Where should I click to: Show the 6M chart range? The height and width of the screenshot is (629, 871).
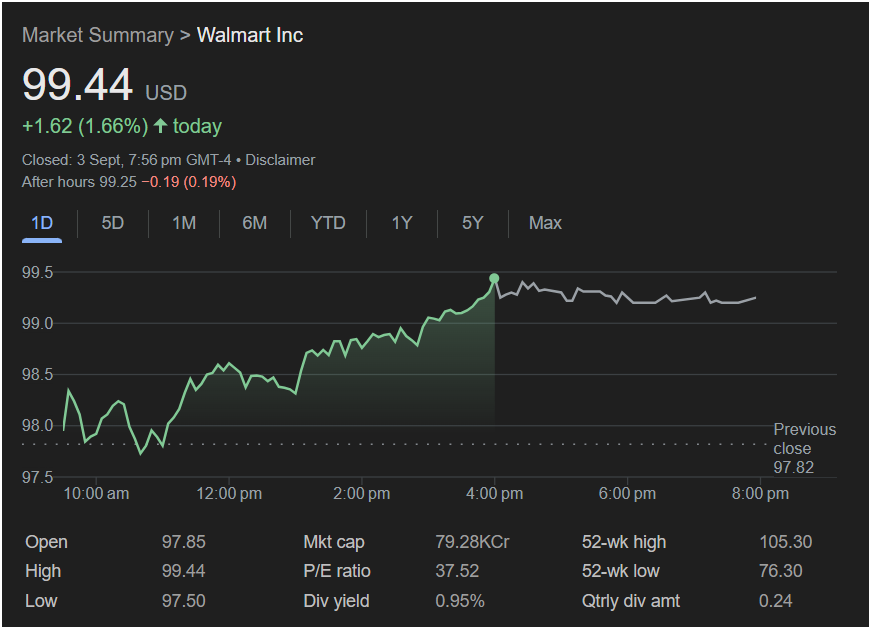255,223
